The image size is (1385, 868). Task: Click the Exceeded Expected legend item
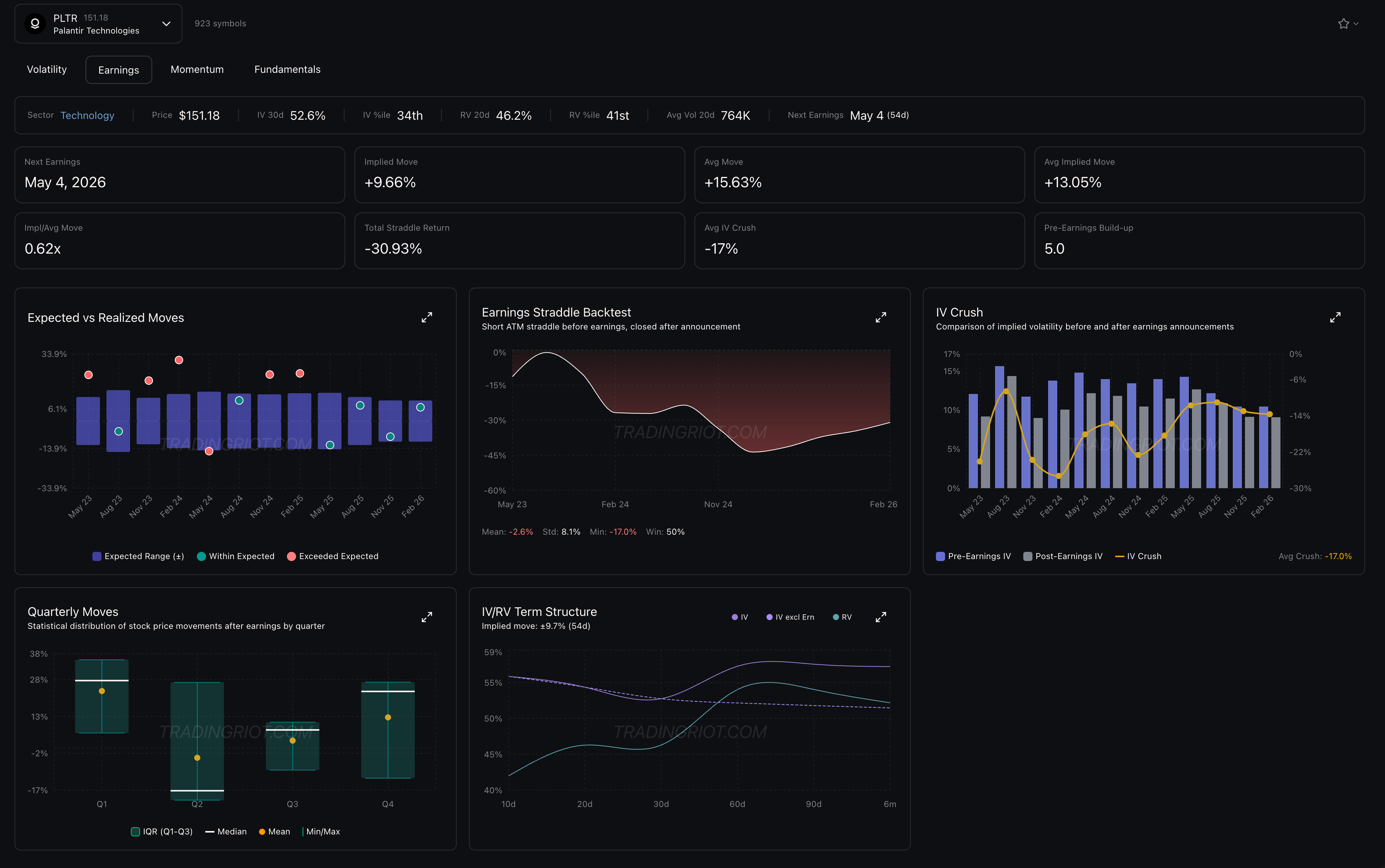coord(332,556)
